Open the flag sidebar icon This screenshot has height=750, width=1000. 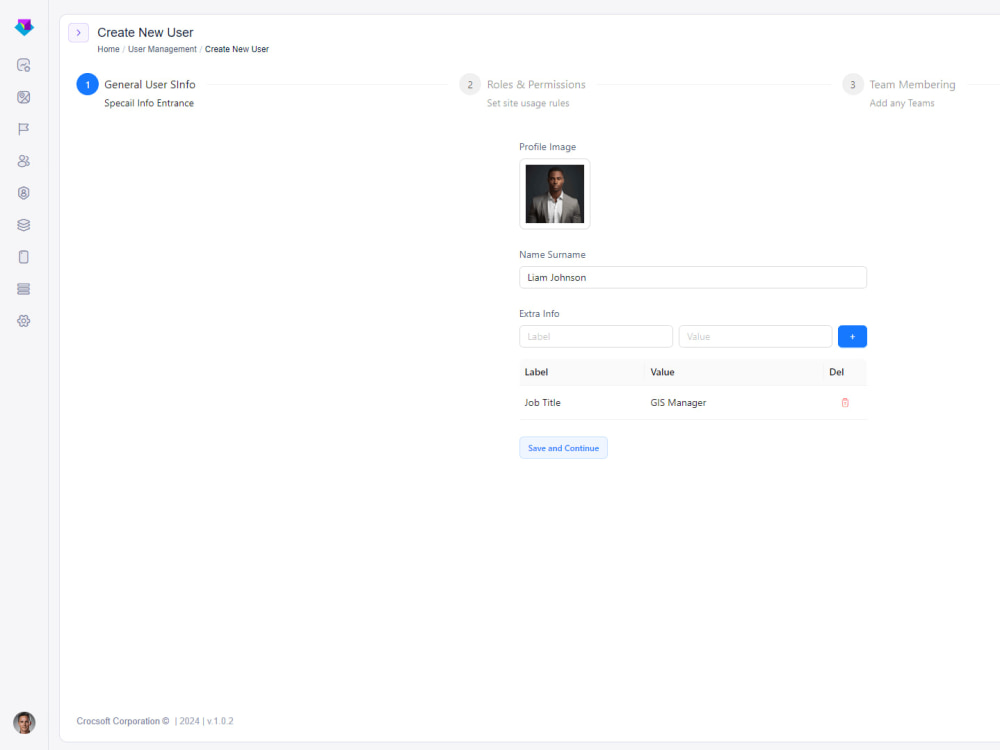(x=24, y=129)
